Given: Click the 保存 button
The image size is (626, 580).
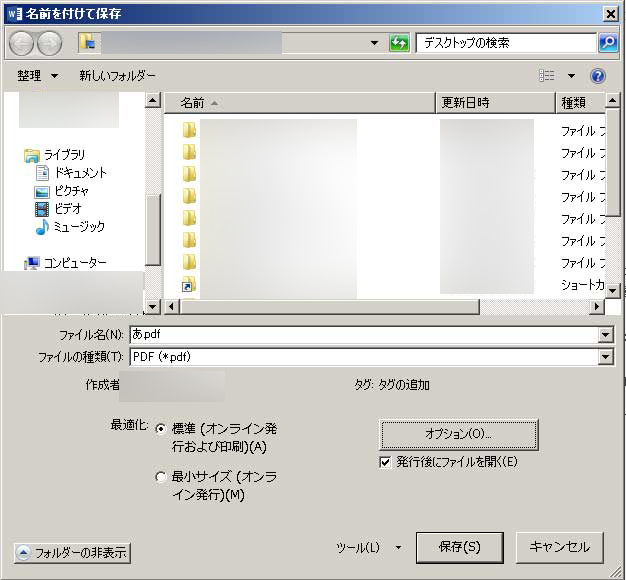Looking at the screenshot, I should [459, 547].
